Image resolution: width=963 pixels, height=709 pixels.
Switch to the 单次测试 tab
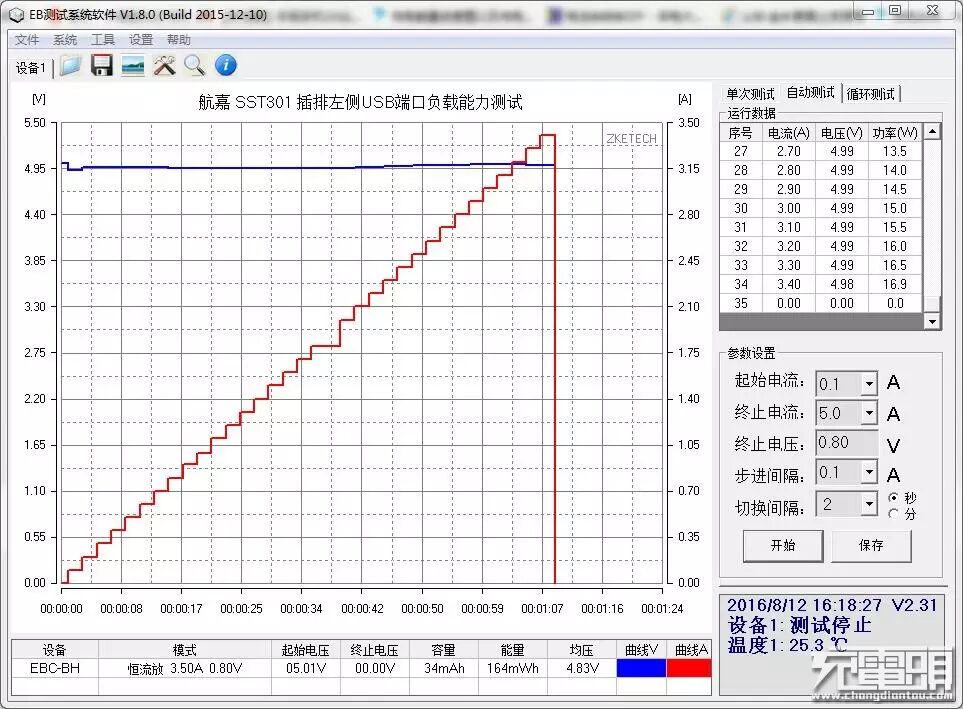tap(750, 94)
